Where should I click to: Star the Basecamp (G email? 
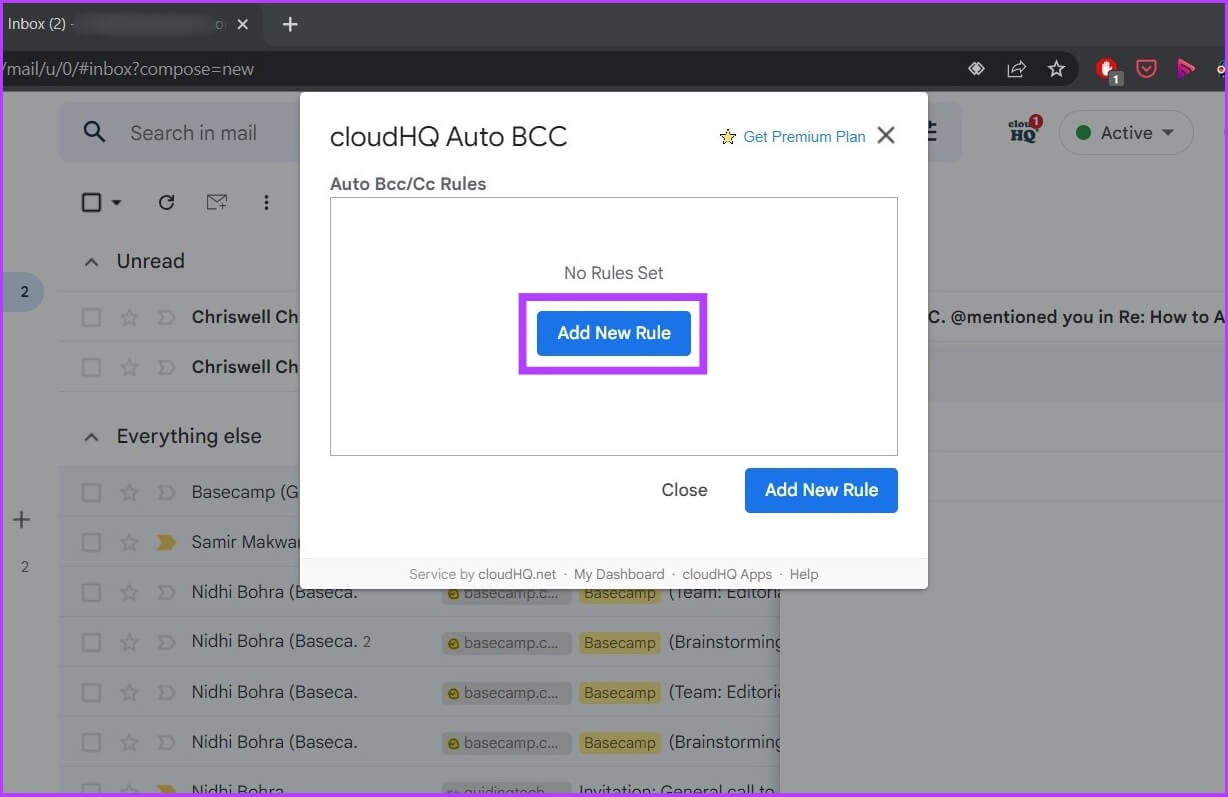[129, 492]
